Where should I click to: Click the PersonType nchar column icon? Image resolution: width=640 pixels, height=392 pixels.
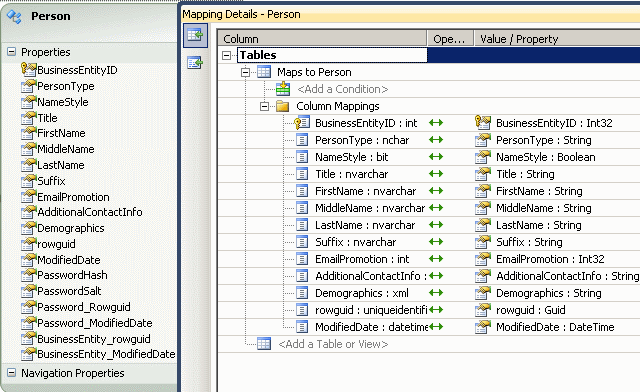point(302,140)
